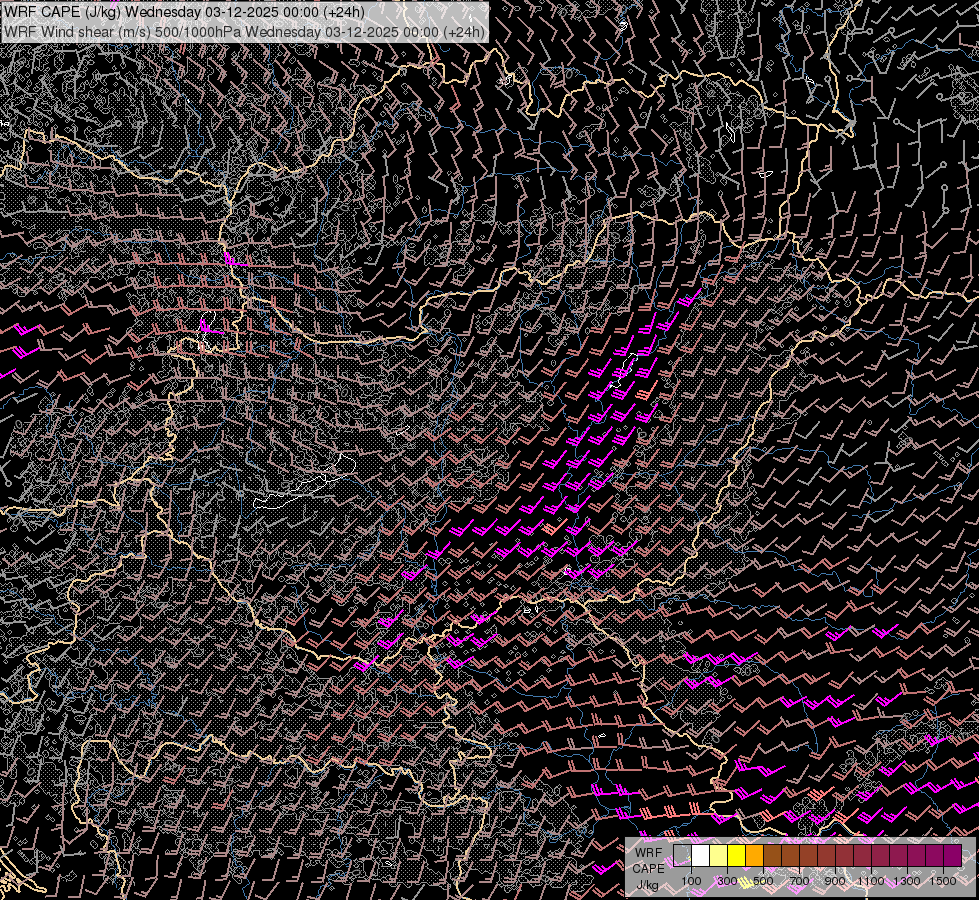
Task: Click the white CAPE legend swatch
Action: [700, 856]
